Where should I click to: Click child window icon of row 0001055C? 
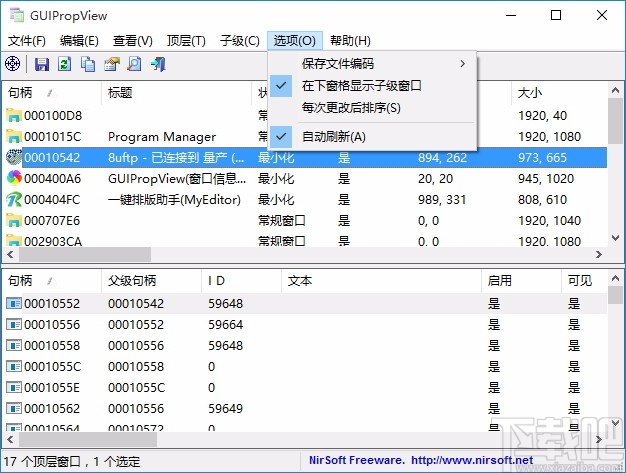point(14,366)
